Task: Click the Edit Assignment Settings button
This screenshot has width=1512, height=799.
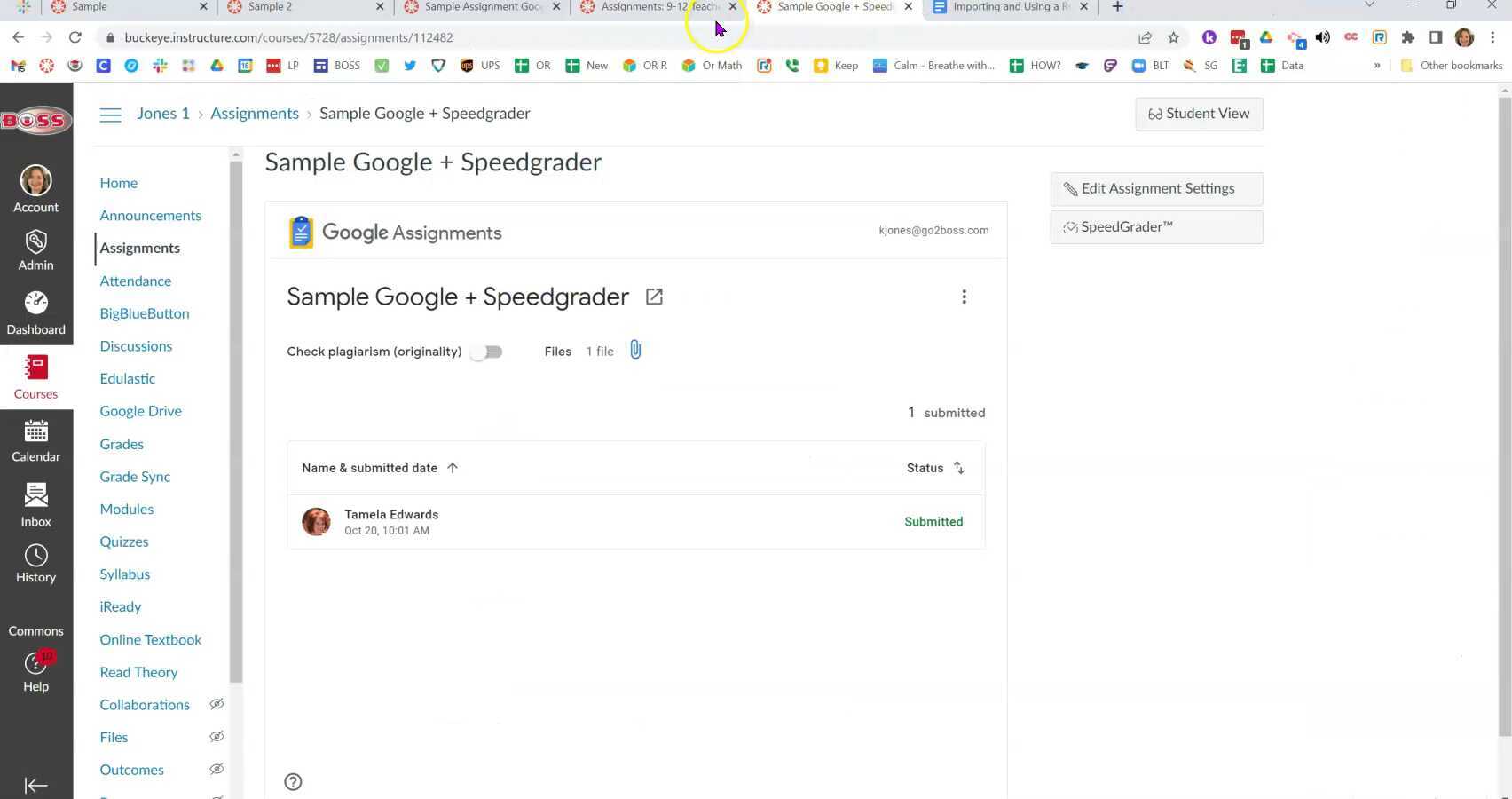Action: coord(1155,188)
